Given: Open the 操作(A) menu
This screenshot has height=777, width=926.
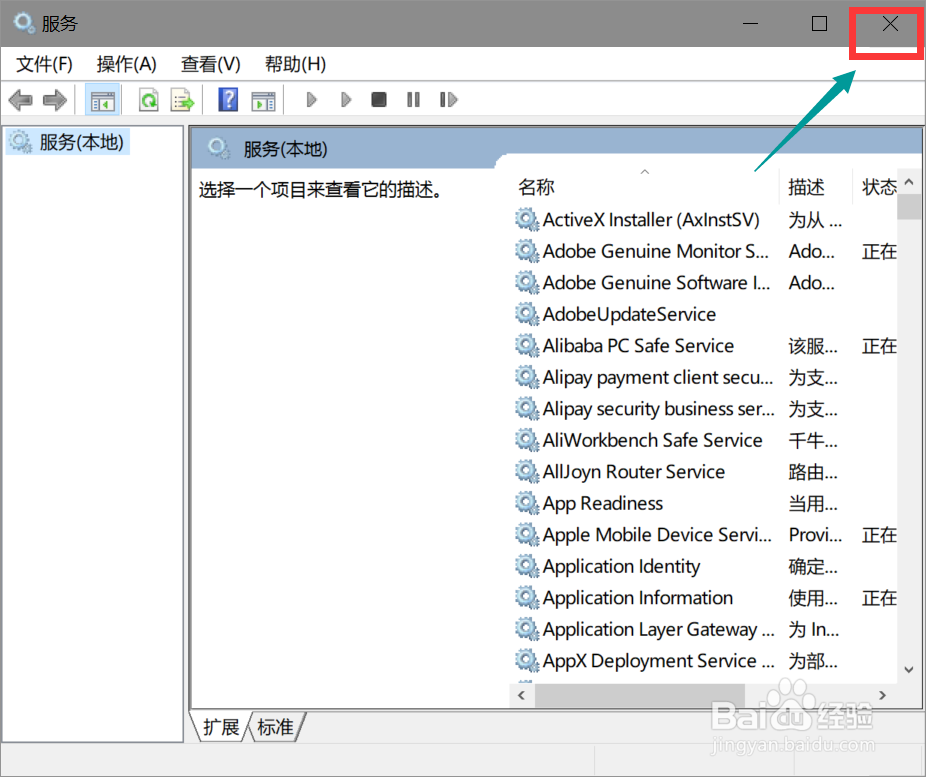Looking at the screenshot, I should (x=126, y=64).
